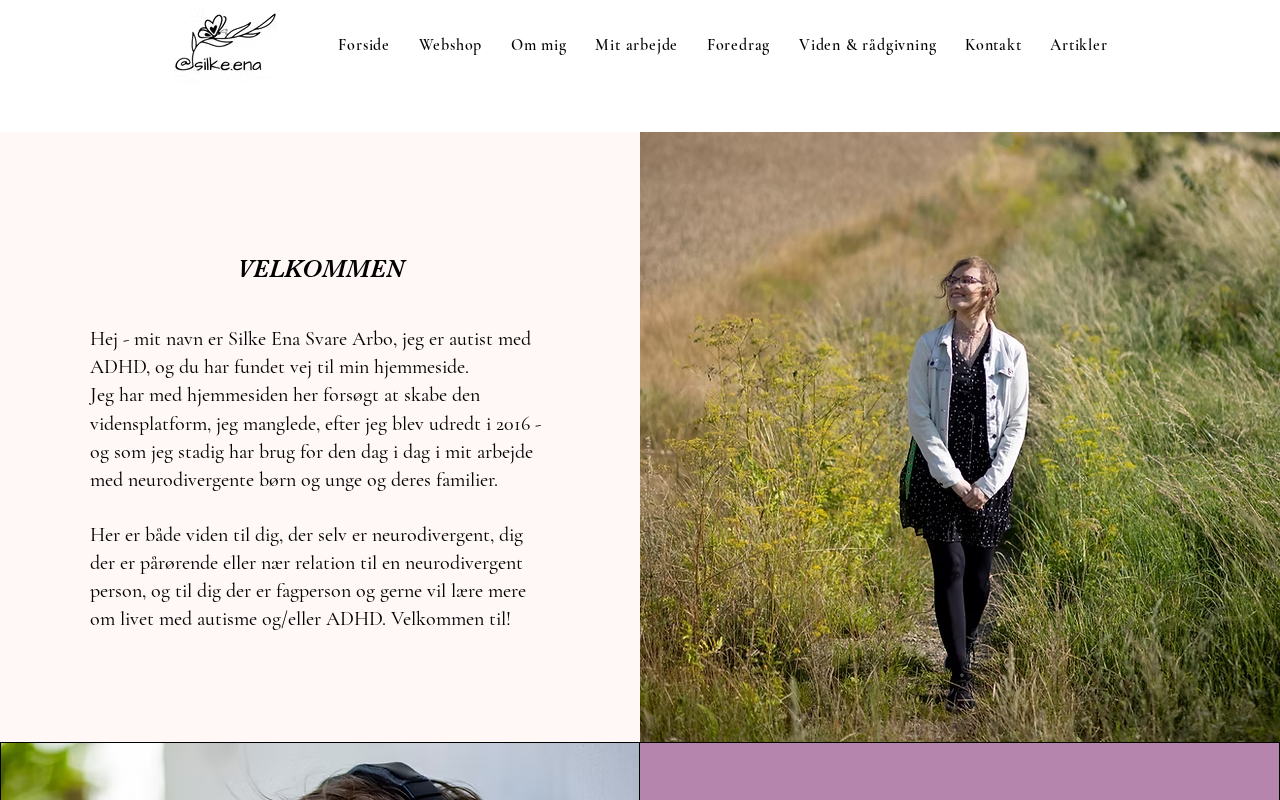
Task: Click the pale pink welcome section background
Action: coord(320,190)
